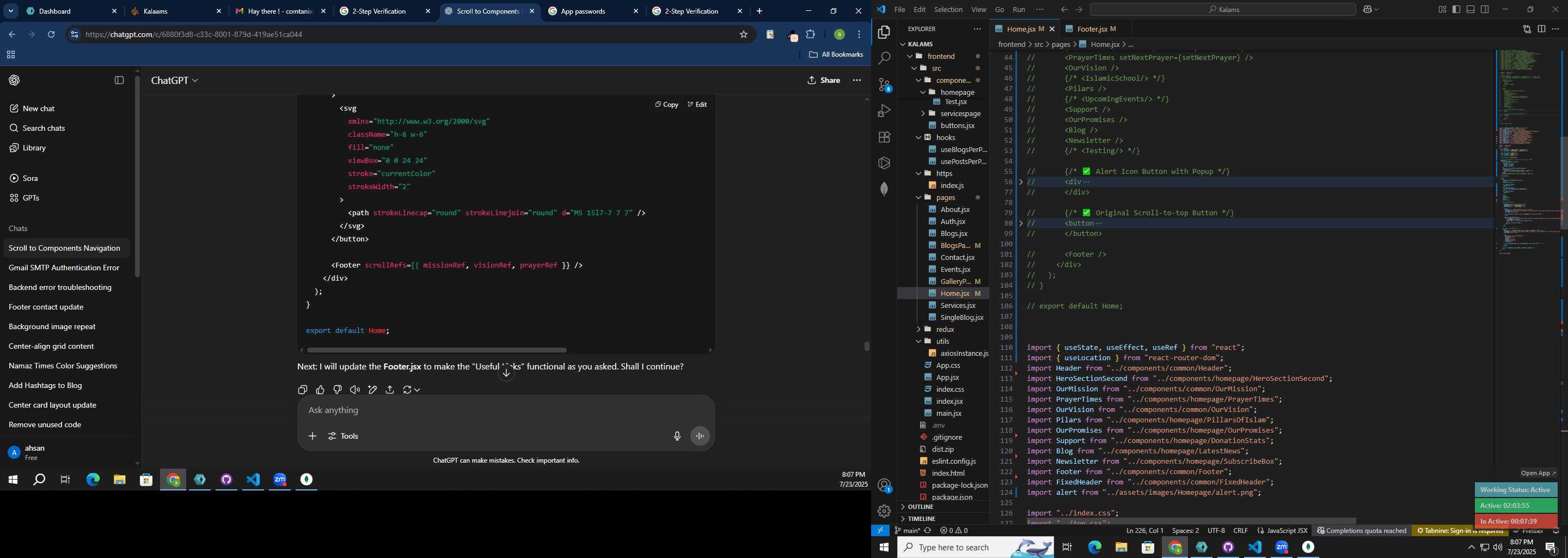Open Blogs.jsx in Explorer
1568x558 pixels.
tap(954, 234)
